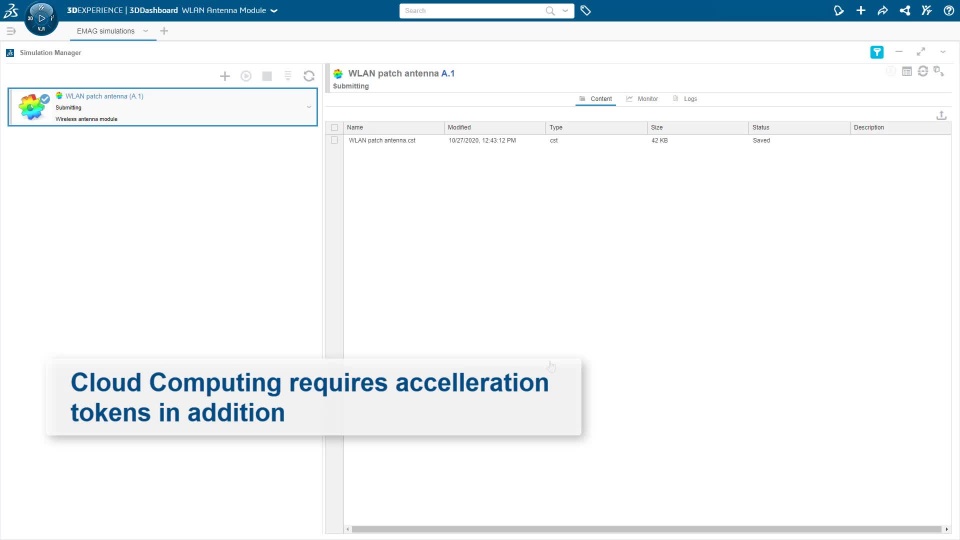The width and height of the screenshot is (960, 540).
Task: Sort by the Size column header
Action: click(x=698, y=127)
